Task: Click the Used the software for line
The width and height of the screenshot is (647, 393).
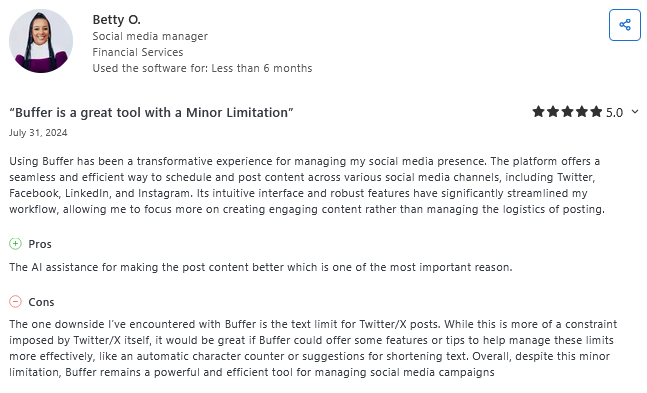Action: pos(202,68)
